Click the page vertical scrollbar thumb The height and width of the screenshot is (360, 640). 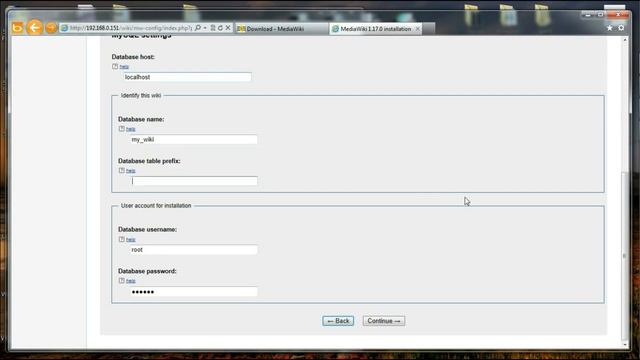pyautogui.click(x=624, y=255)
